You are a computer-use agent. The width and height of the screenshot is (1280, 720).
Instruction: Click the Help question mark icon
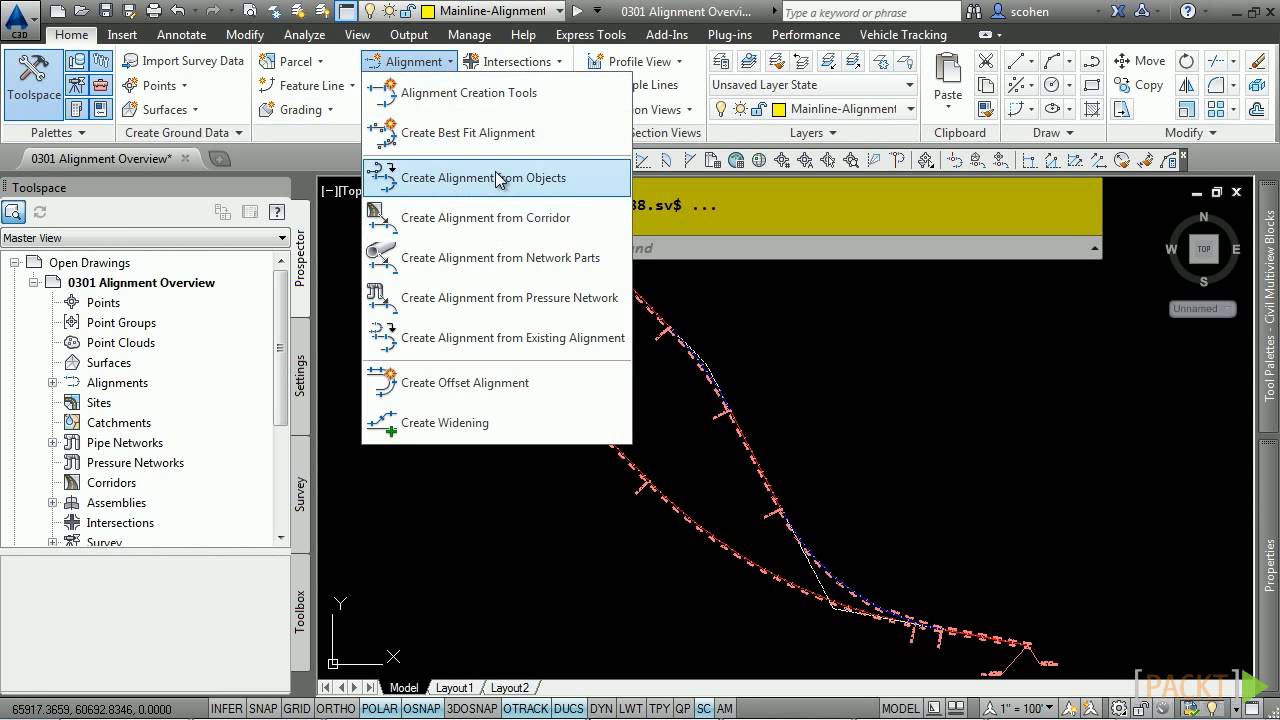coord(1187,11)
